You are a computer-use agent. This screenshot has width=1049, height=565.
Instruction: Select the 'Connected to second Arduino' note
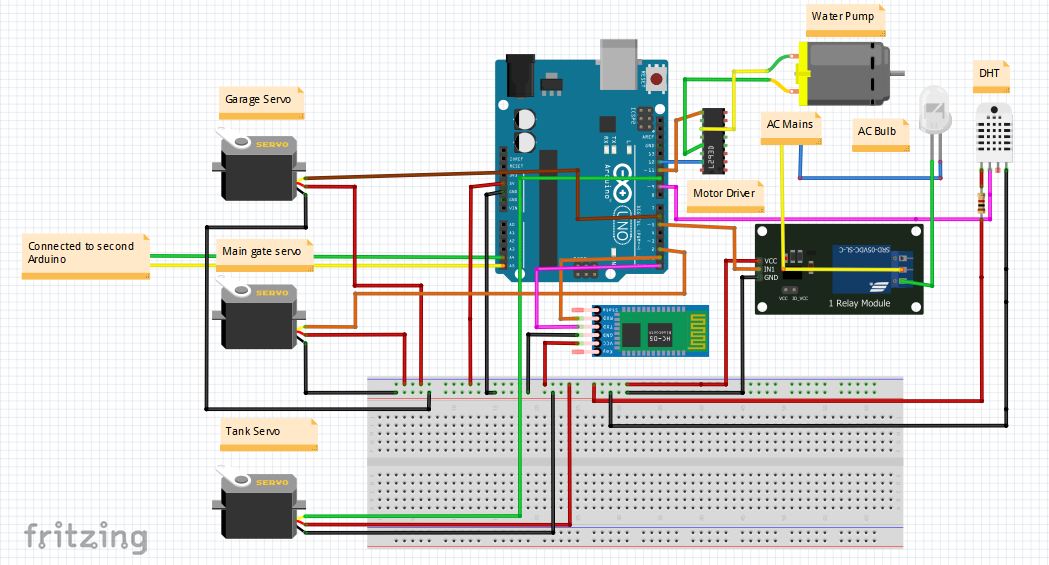click(86, 256)
